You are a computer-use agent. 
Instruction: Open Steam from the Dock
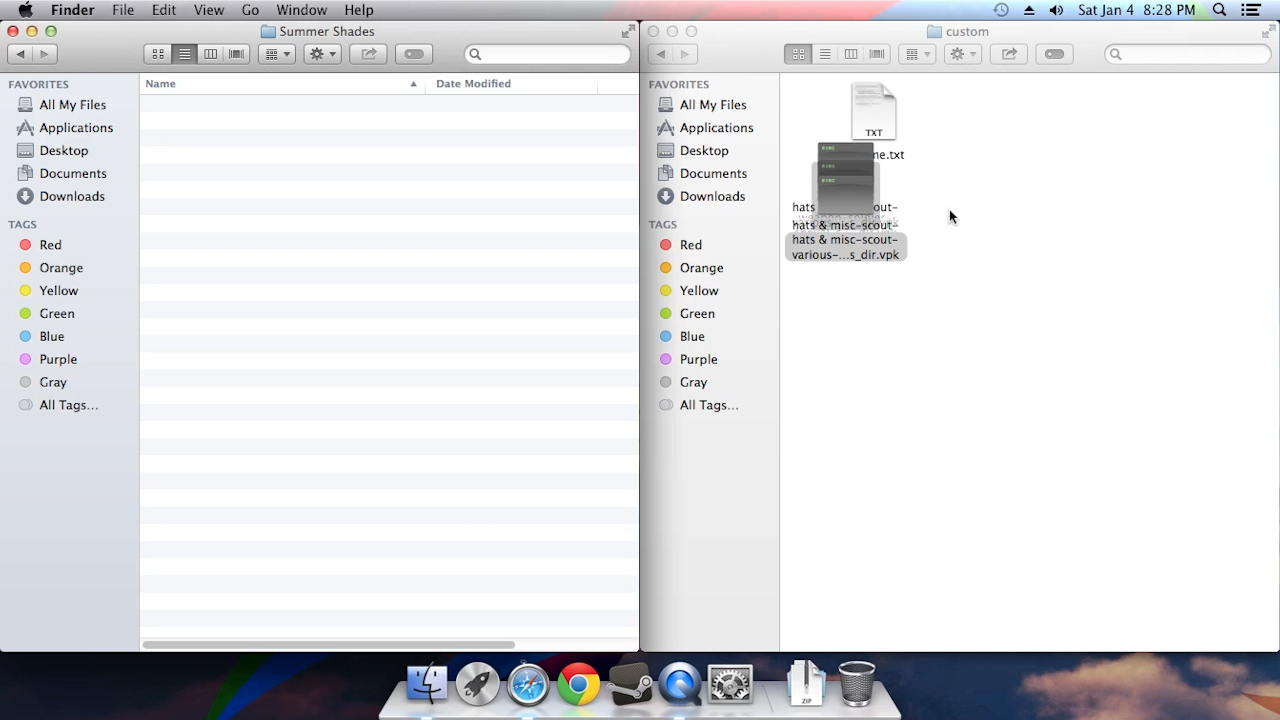click(x=630, y=684)
